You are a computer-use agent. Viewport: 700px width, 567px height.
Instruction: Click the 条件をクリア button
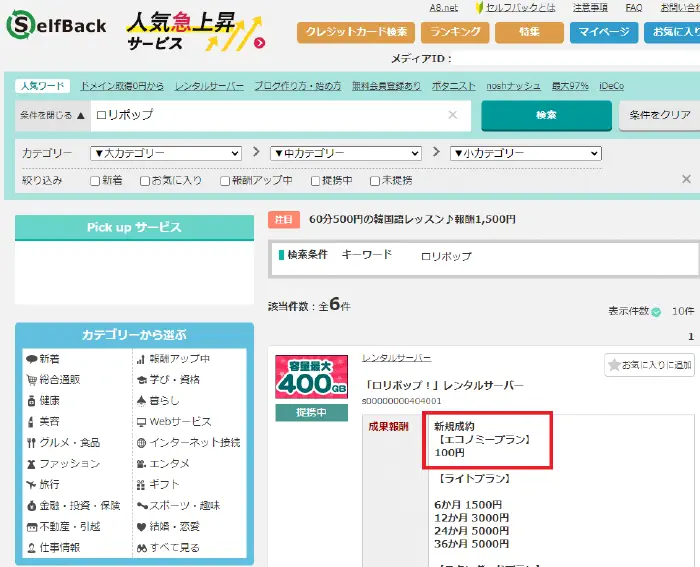[x=660, y=115]
